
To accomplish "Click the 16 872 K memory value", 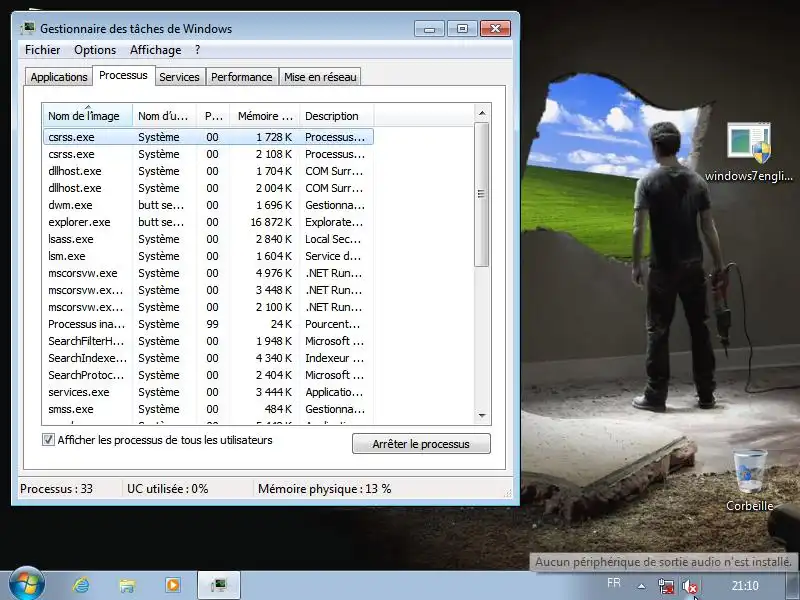I will pos(271,222).
